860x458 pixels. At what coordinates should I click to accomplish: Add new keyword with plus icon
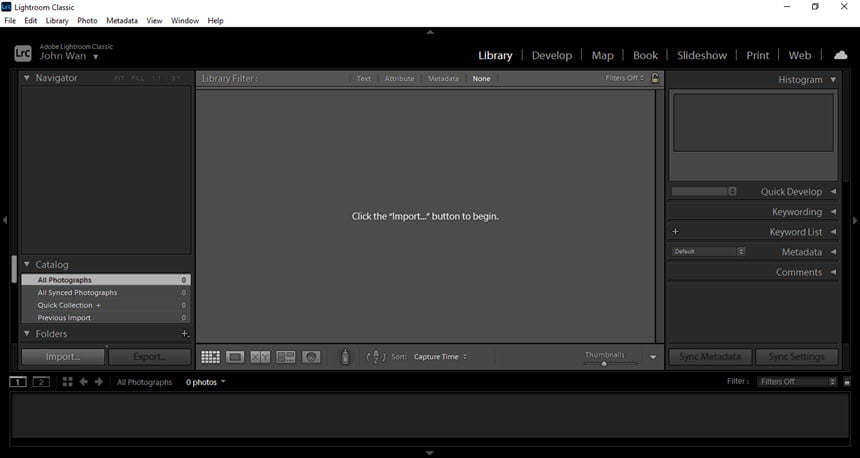point(676,231)
